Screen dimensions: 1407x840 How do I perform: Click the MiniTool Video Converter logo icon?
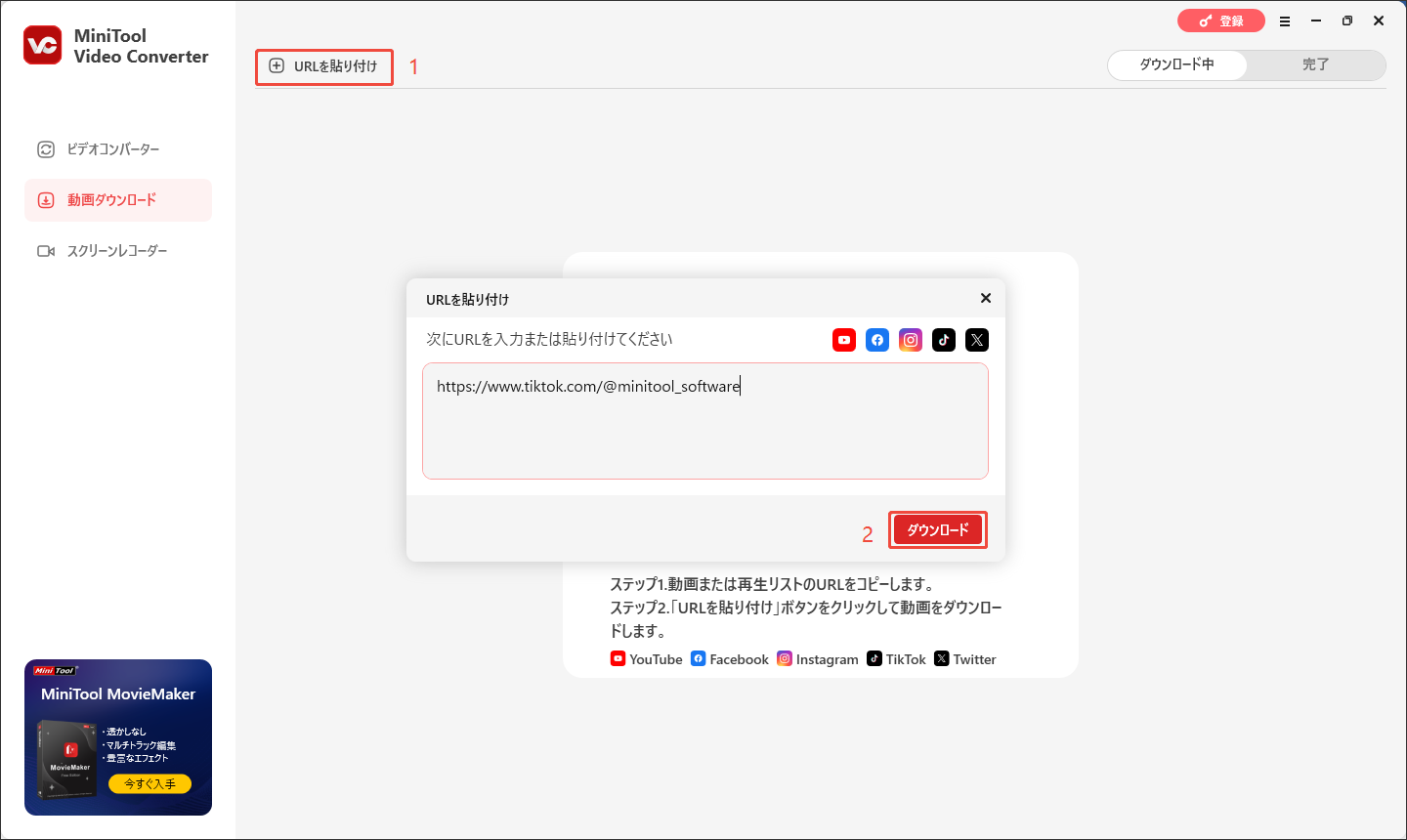43,45
